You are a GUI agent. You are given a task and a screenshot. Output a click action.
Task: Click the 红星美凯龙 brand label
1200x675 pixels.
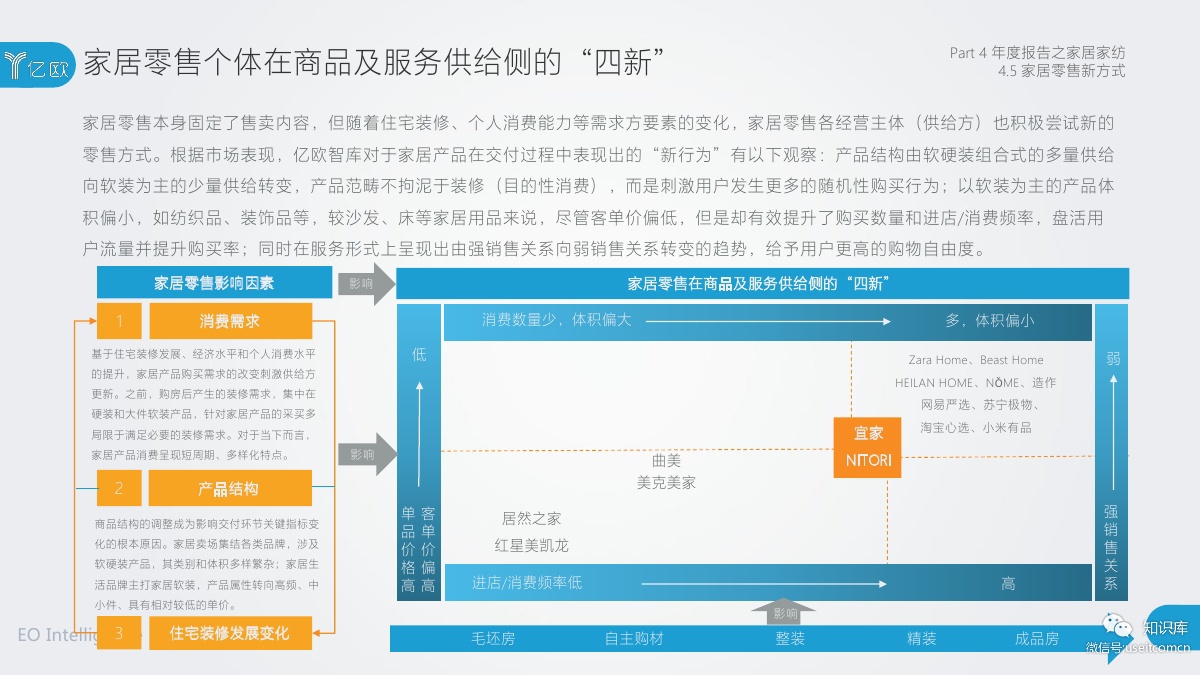(x=531, y=545)
